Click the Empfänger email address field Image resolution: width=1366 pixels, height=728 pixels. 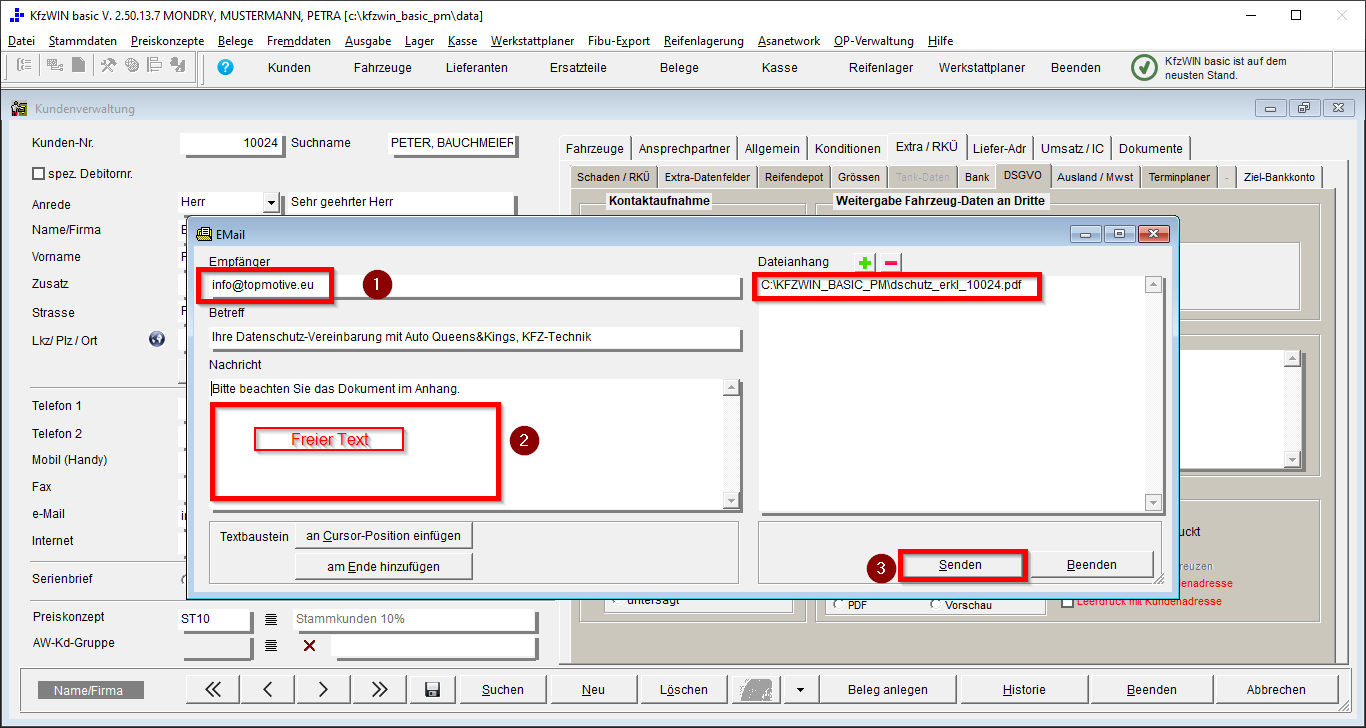point(475,286)
